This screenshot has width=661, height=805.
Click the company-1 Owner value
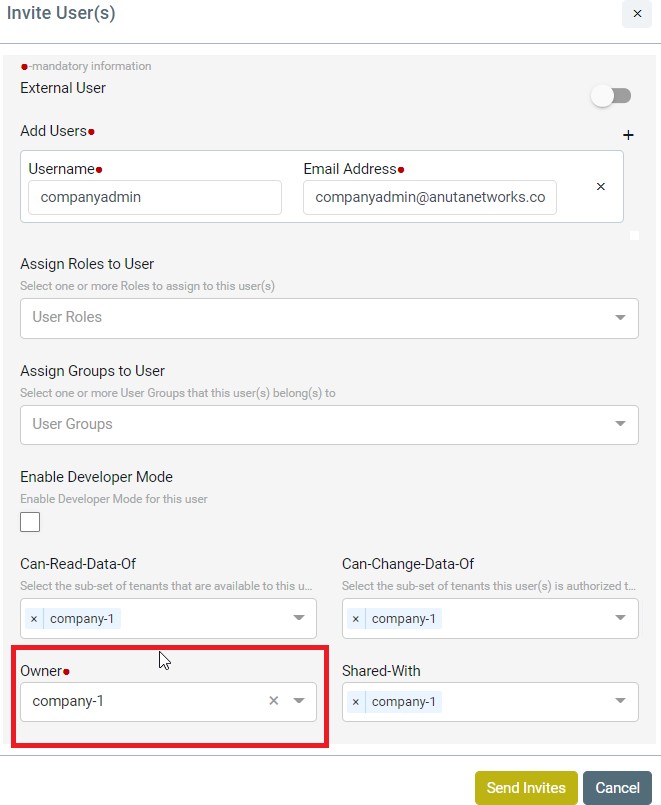pyautogui.click(x=68, y=701)
